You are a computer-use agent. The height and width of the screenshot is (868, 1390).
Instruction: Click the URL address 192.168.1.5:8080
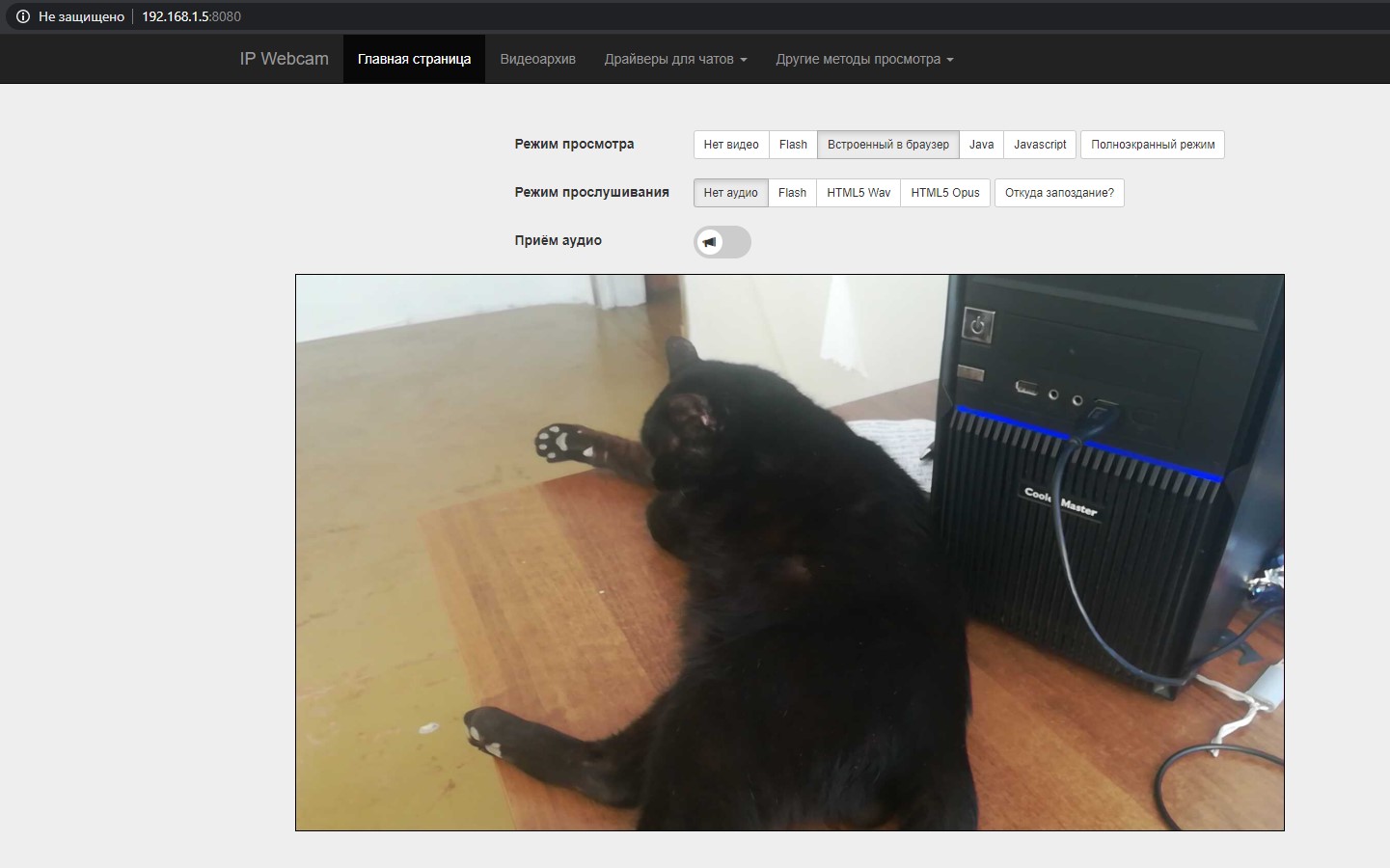tap(191, 16)
